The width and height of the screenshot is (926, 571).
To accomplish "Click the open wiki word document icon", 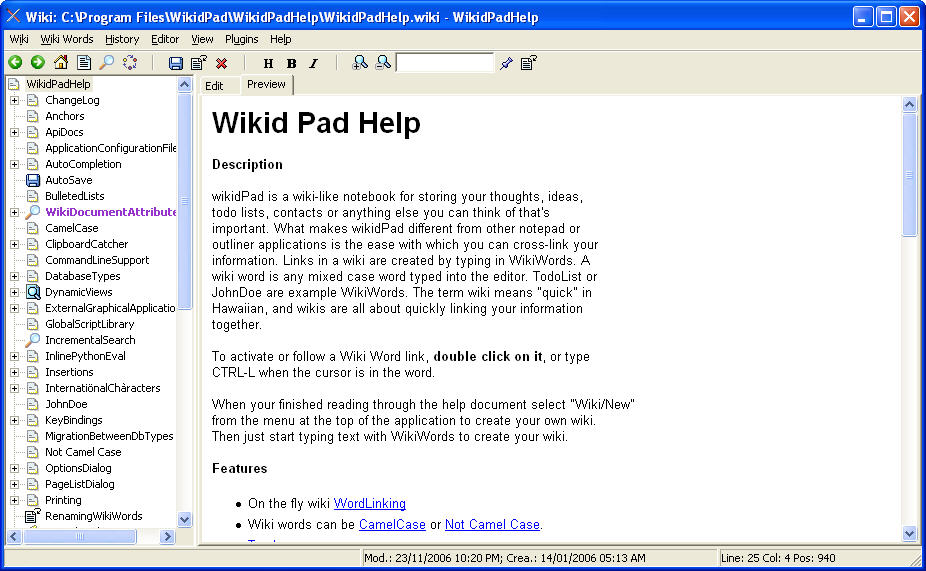I will (84, 62).
